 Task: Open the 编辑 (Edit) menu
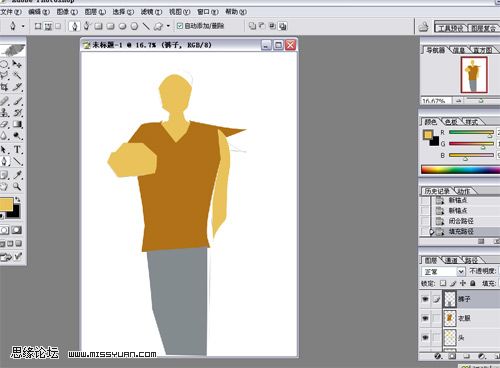tap(39, 12)
